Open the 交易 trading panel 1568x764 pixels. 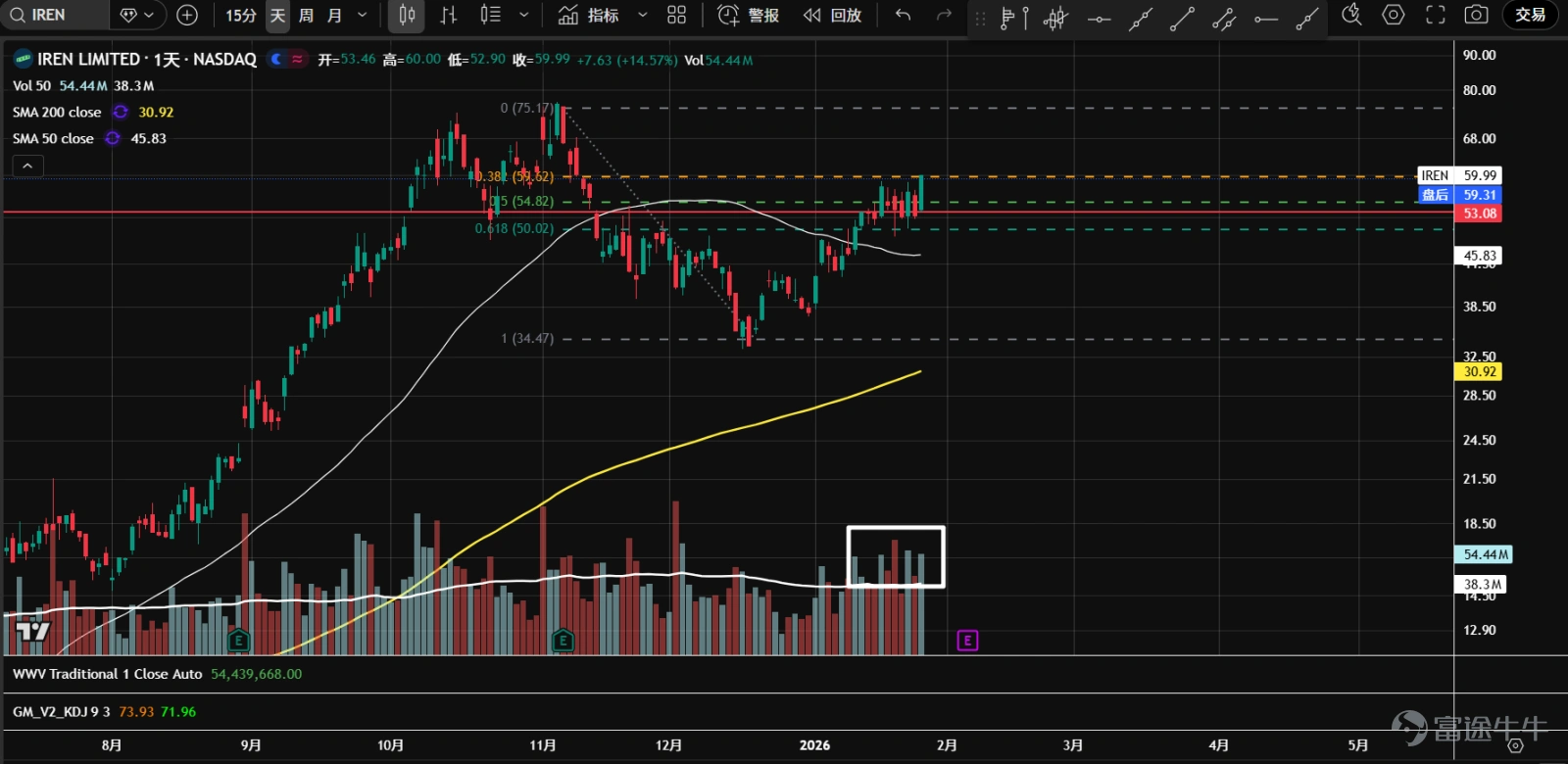[x=1530, y=15]
